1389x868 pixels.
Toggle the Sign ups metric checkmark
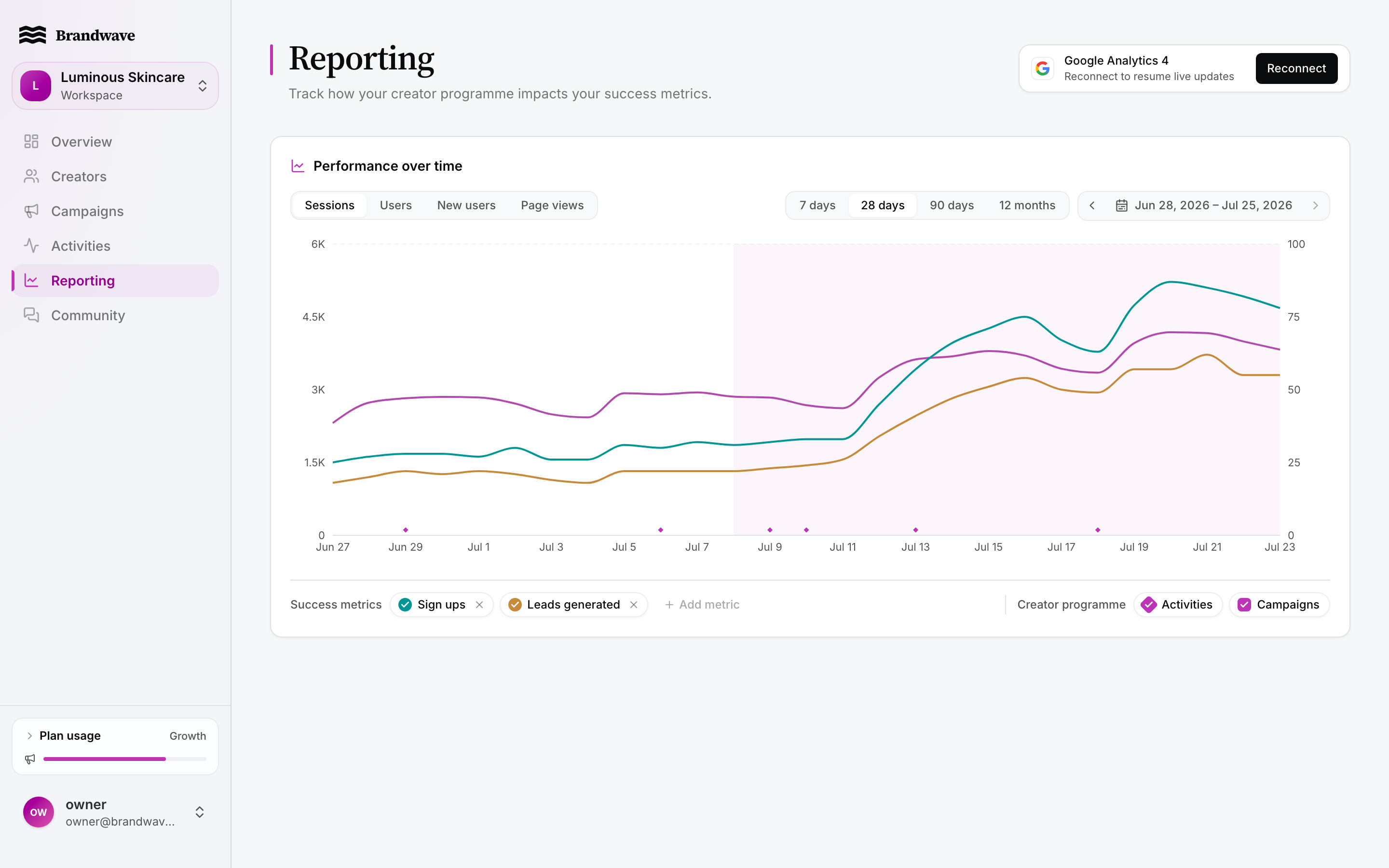405,605
